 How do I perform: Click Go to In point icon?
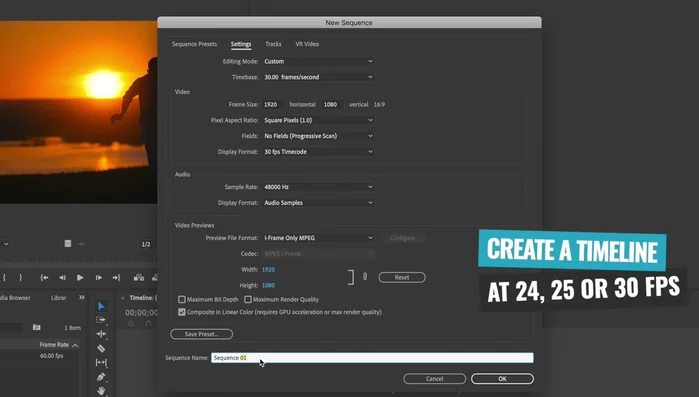coord(44,277)
